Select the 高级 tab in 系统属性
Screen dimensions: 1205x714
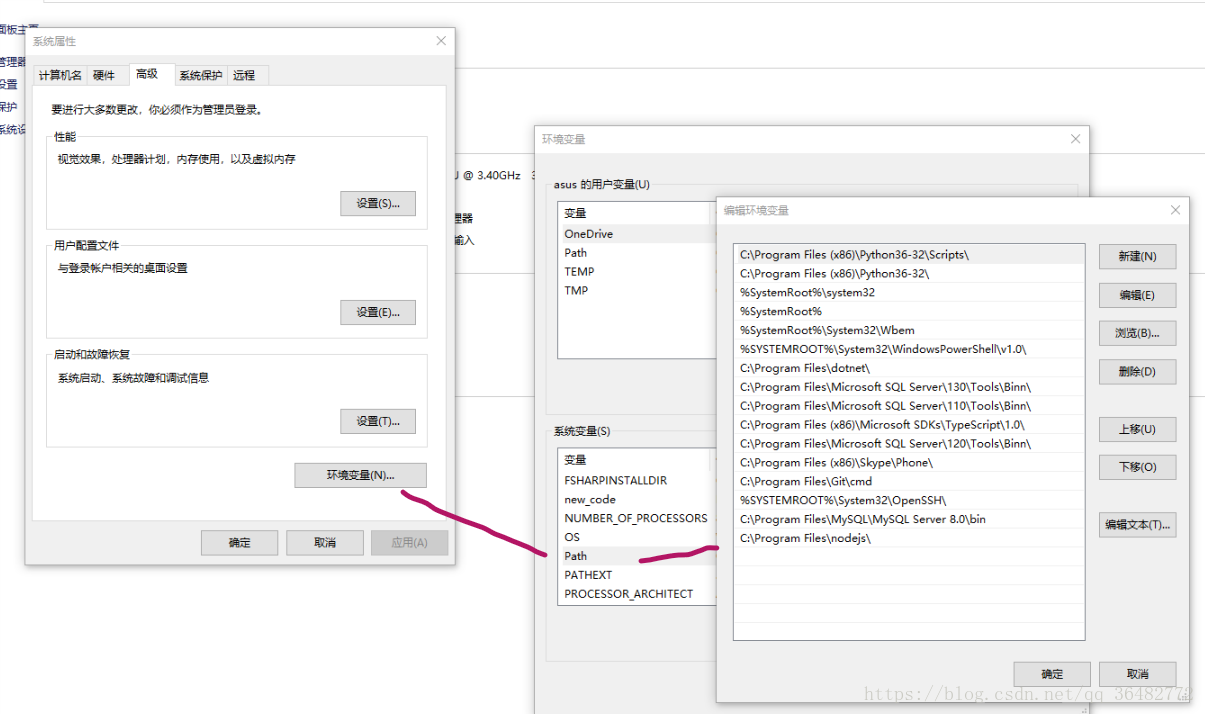[147, 74]
